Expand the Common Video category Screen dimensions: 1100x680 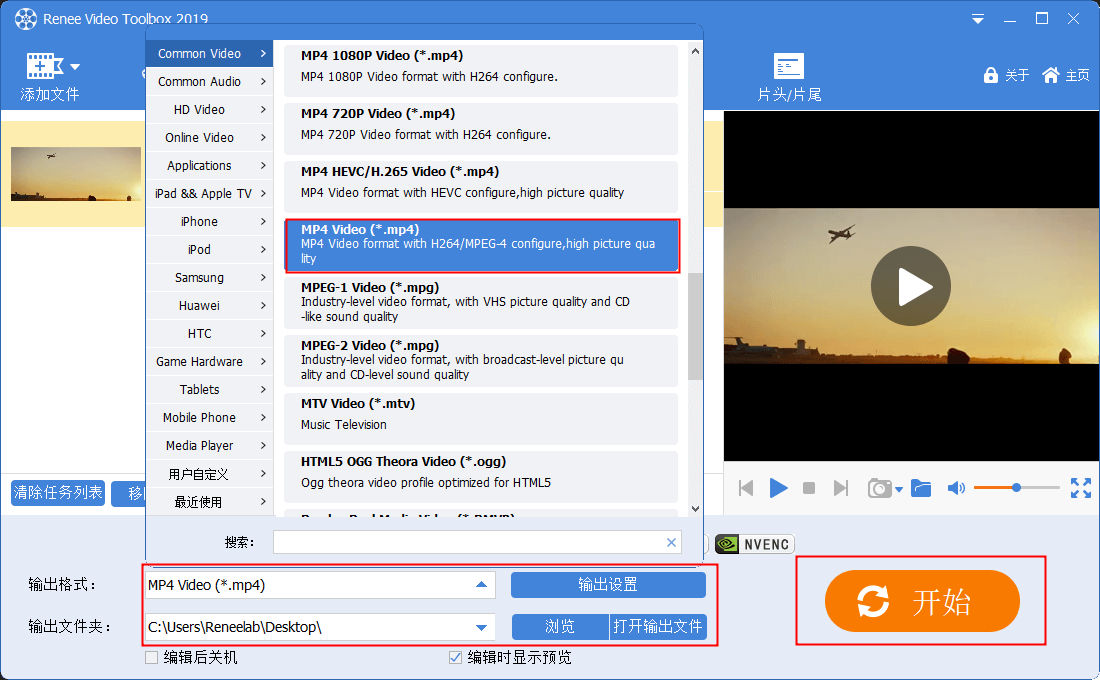pyautogui.click(x=210, y=53)
